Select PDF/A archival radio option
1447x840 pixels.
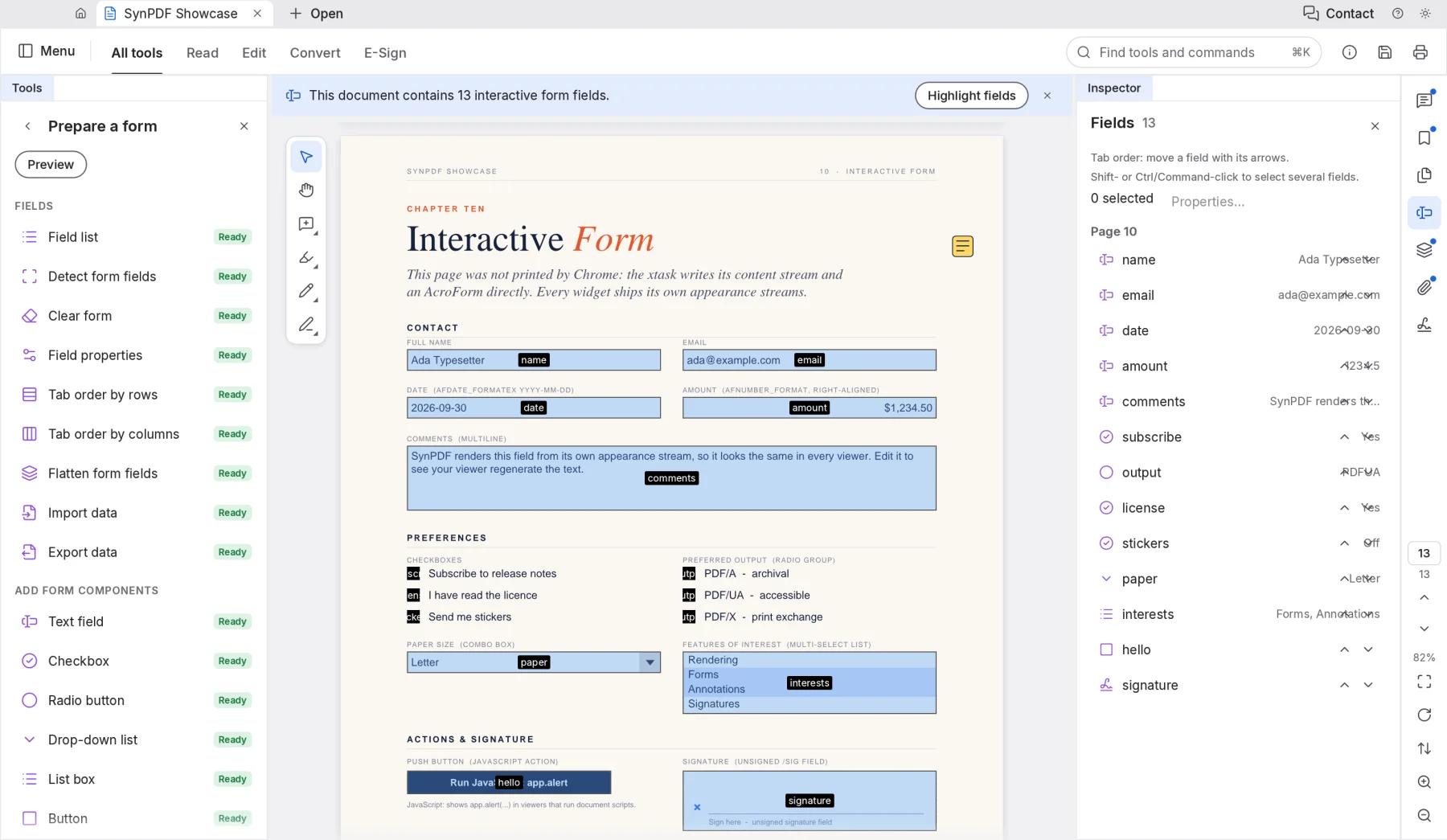click(x=689, y=574)
